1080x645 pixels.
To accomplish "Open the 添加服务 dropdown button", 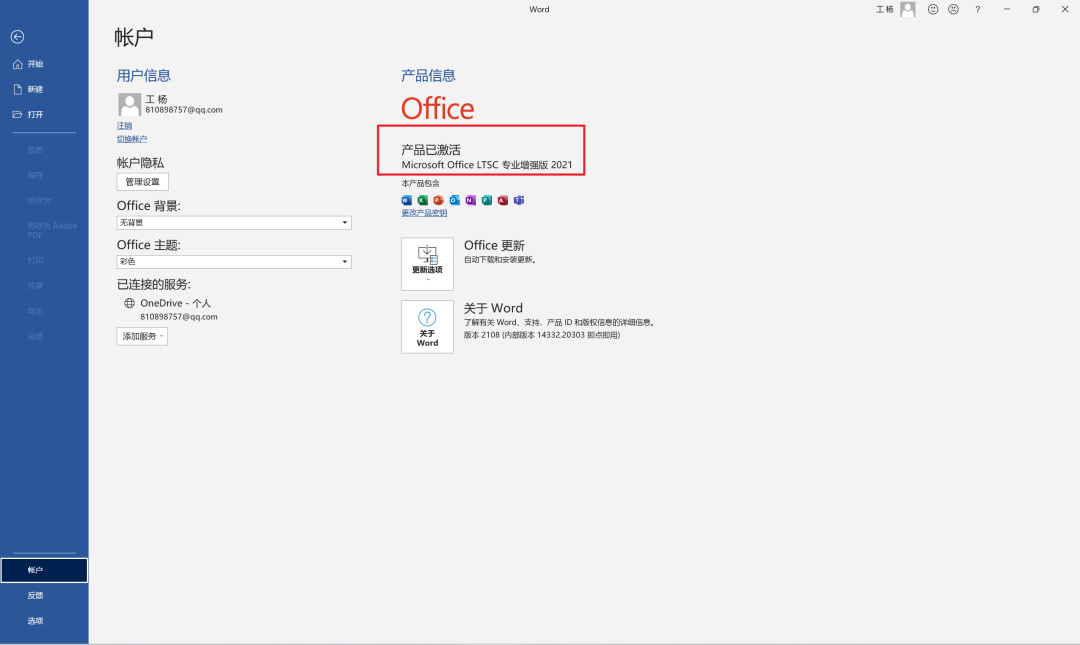I will click(143, 336).
